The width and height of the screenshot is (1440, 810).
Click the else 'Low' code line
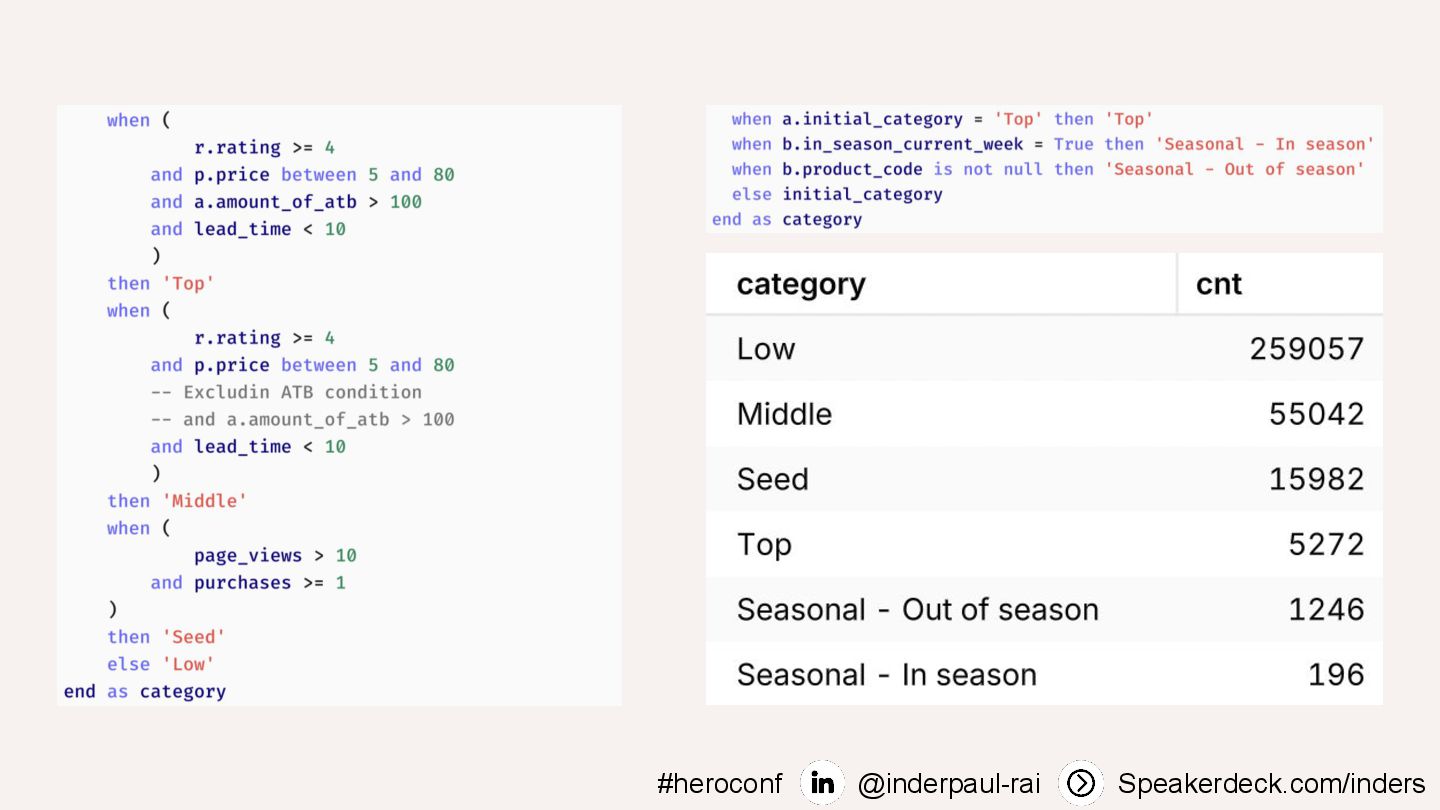(161, 664)
